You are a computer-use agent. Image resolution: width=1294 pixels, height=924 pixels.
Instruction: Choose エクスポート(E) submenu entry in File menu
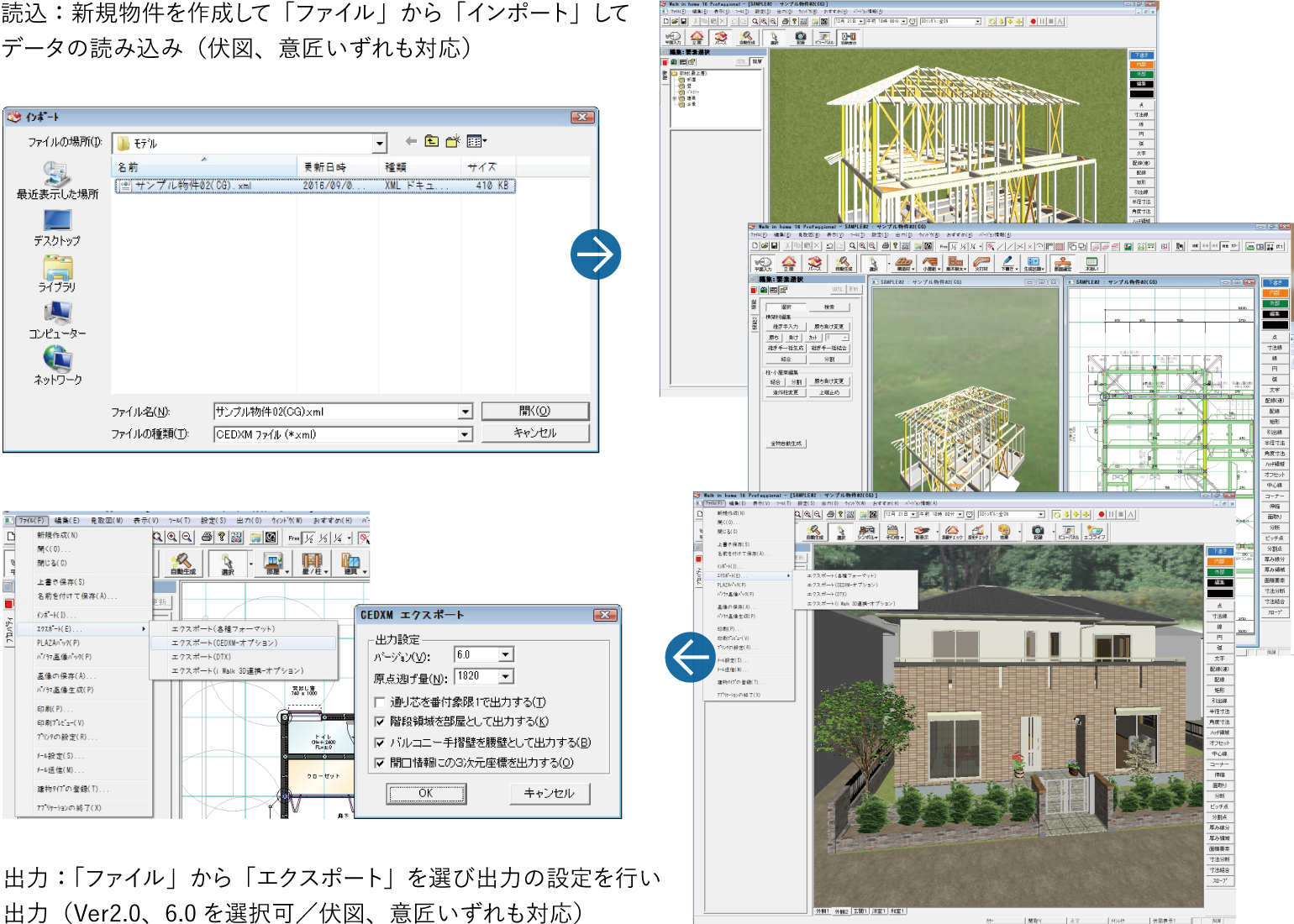[x=83, y=628]
